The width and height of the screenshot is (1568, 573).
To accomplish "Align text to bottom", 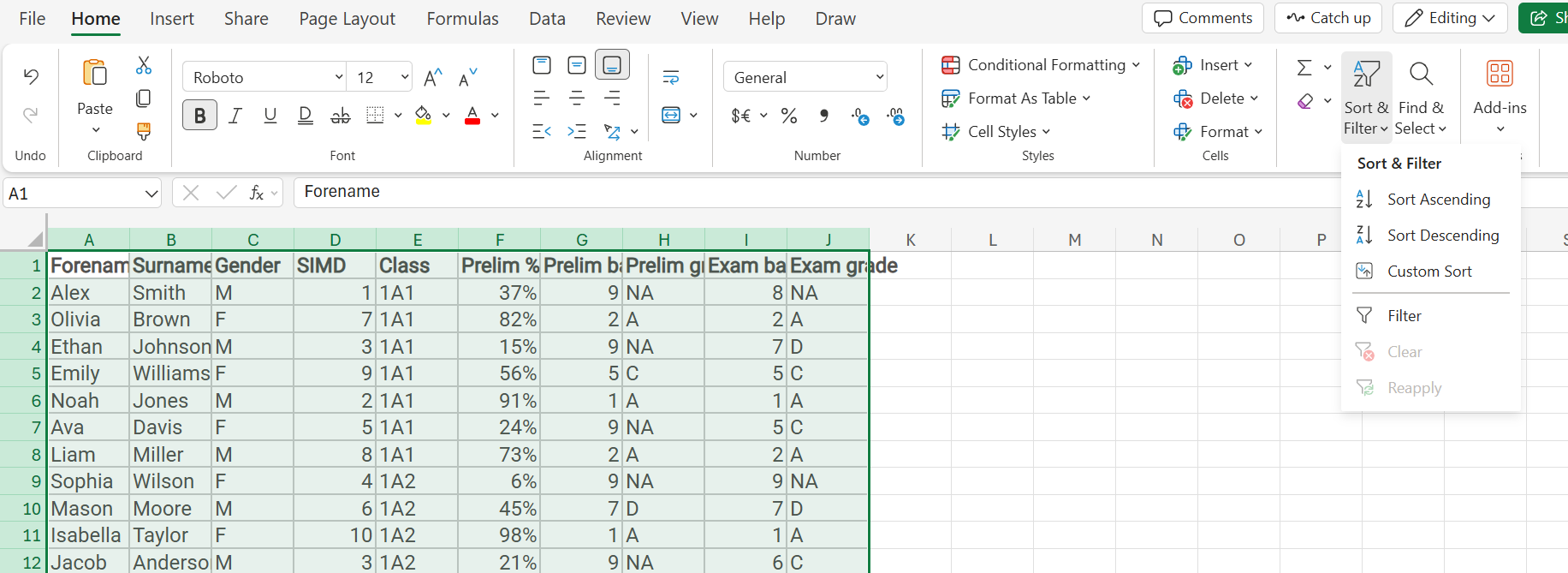I will 613,64.
